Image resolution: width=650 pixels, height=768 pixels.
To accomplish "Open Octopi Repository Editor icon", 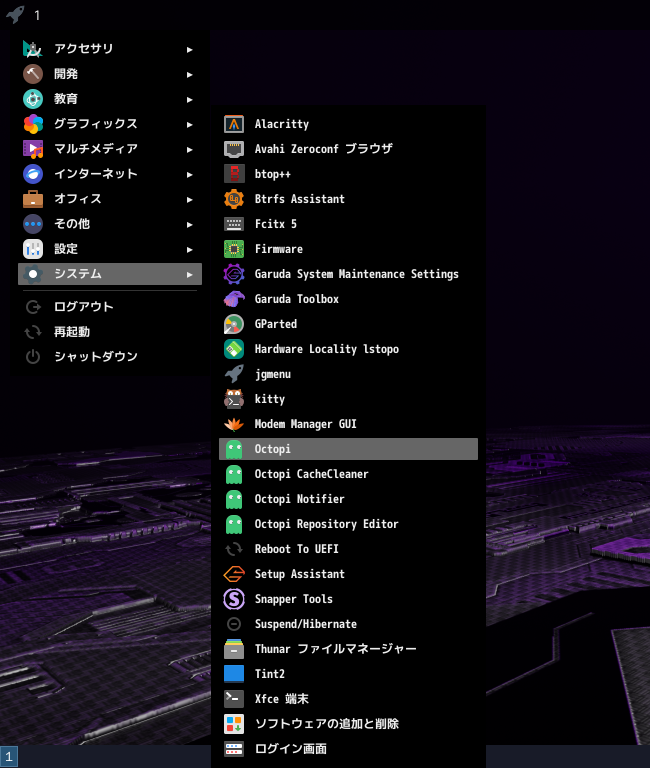I will (234, 524).
